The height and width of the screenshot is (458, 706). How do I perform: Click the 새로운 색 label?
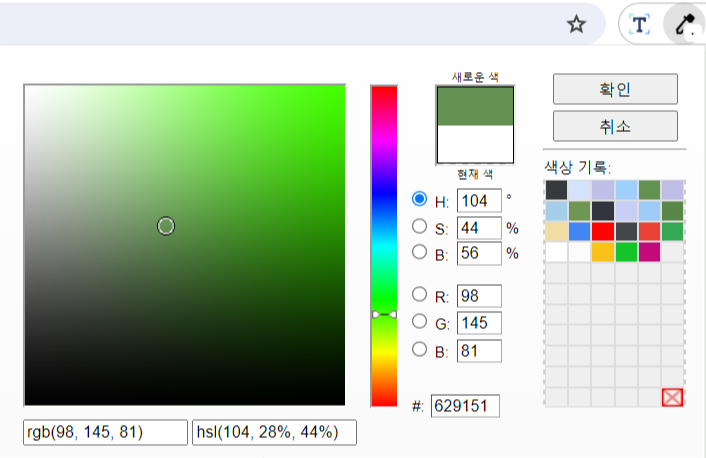coord(475,77)
